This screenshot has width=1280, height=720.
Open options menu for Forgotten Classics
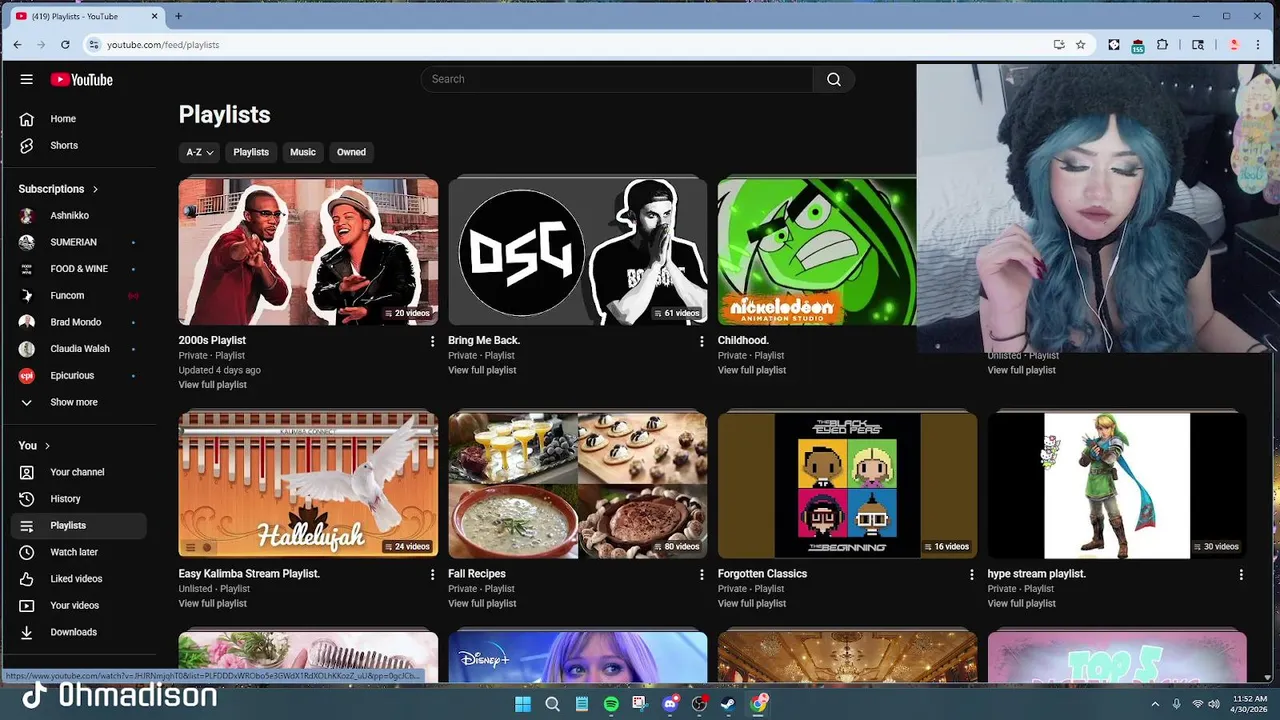[x=971, y=574]
